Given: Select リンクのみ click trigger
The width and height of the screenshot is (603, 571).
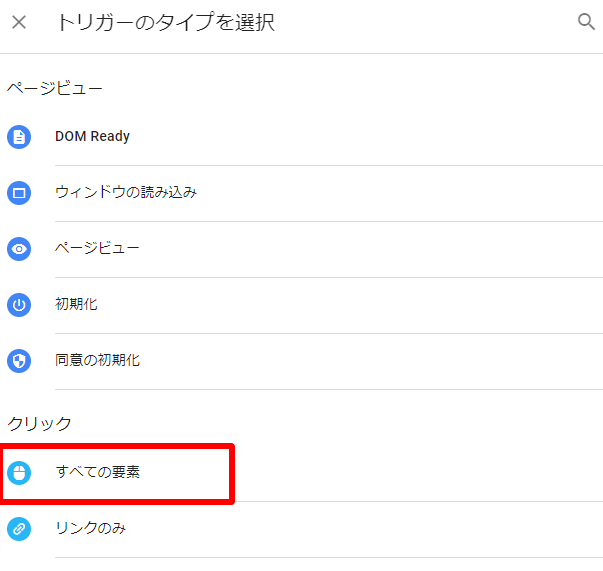Looking at the screenshot, I should [x=90, y=528].
